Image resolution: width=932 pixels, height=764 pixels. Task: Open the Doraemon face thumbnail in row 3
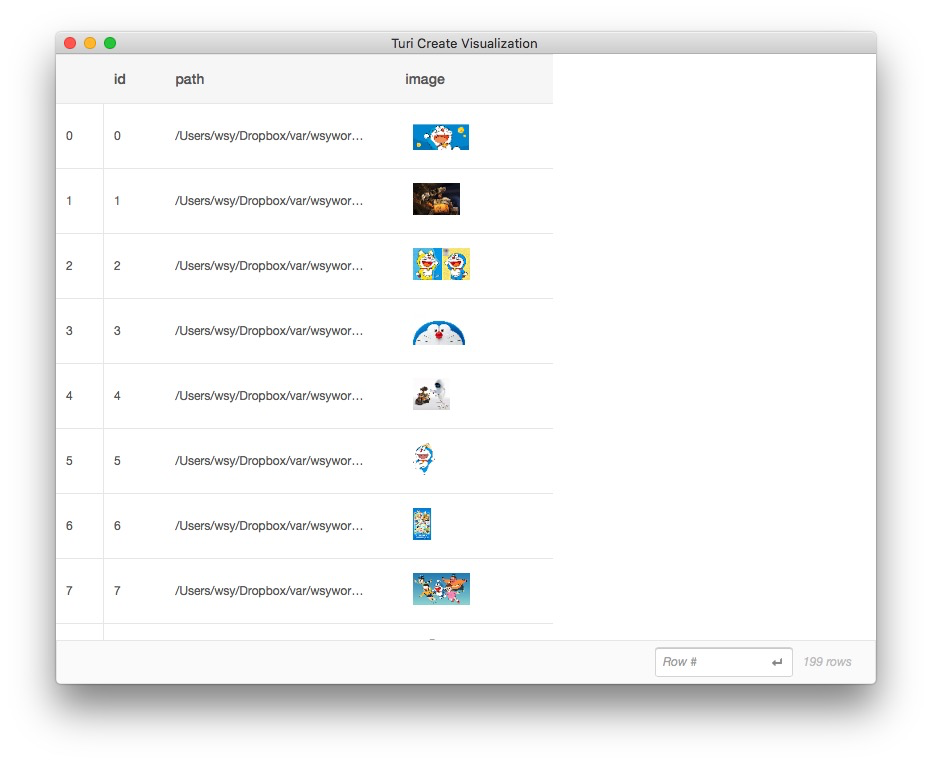pos(438,332)
